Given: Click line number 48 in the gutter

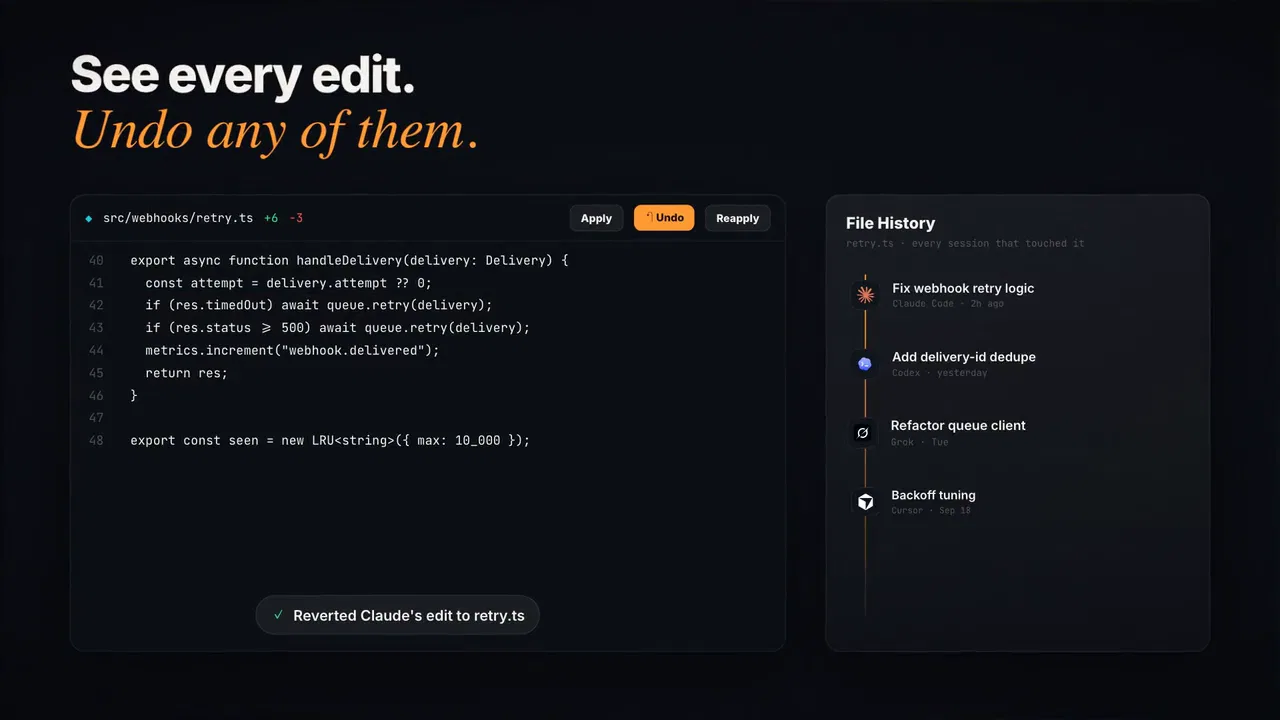Looking at the screenshot, I should coord(96,440).
